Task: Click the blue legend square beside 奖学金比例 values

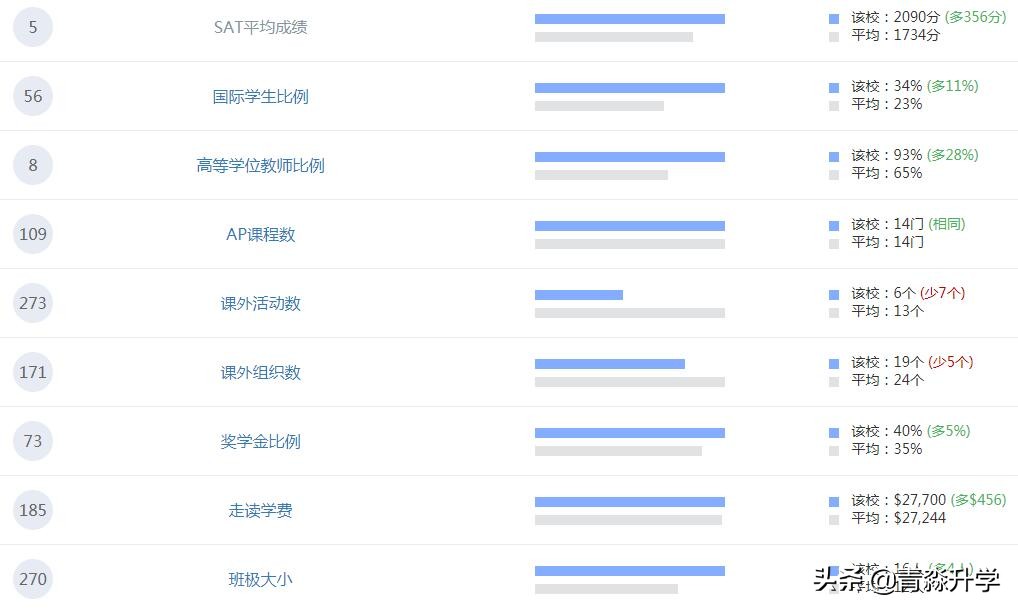Action: click(833, 432)
